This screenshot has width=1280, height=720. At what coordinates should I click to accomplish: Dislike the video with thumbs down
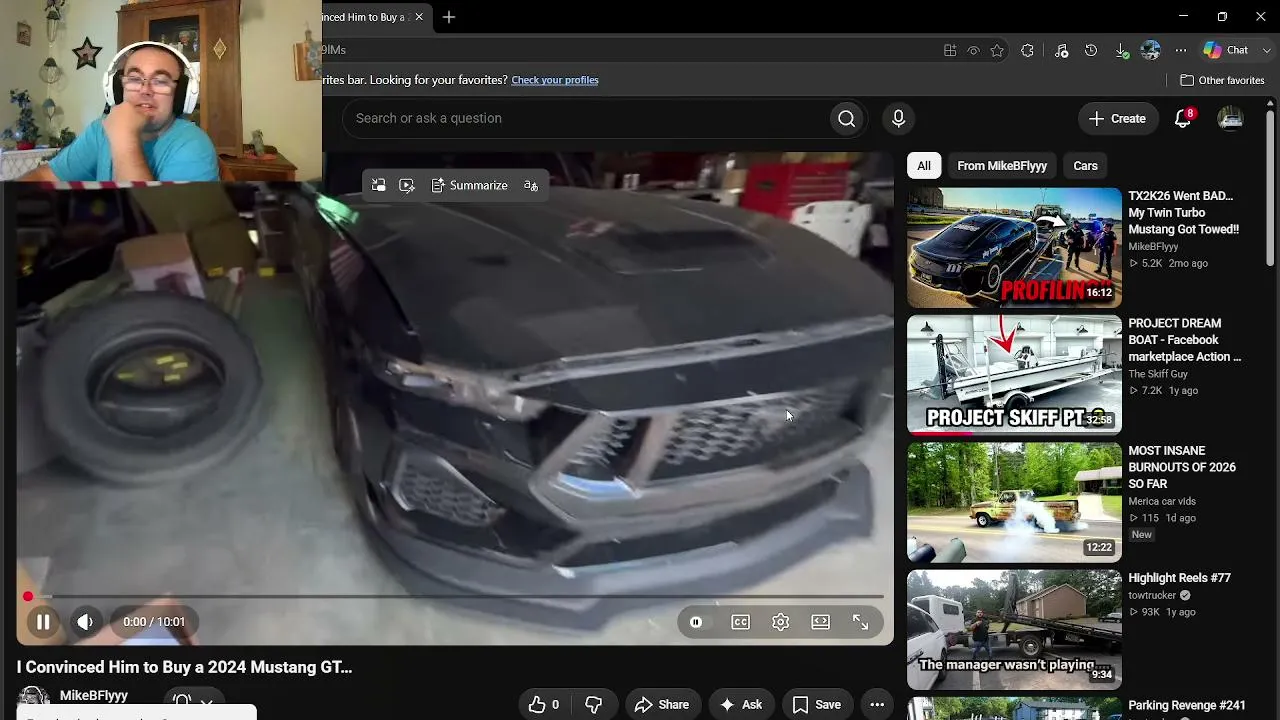pyautogui.click(x=593, y=705)
